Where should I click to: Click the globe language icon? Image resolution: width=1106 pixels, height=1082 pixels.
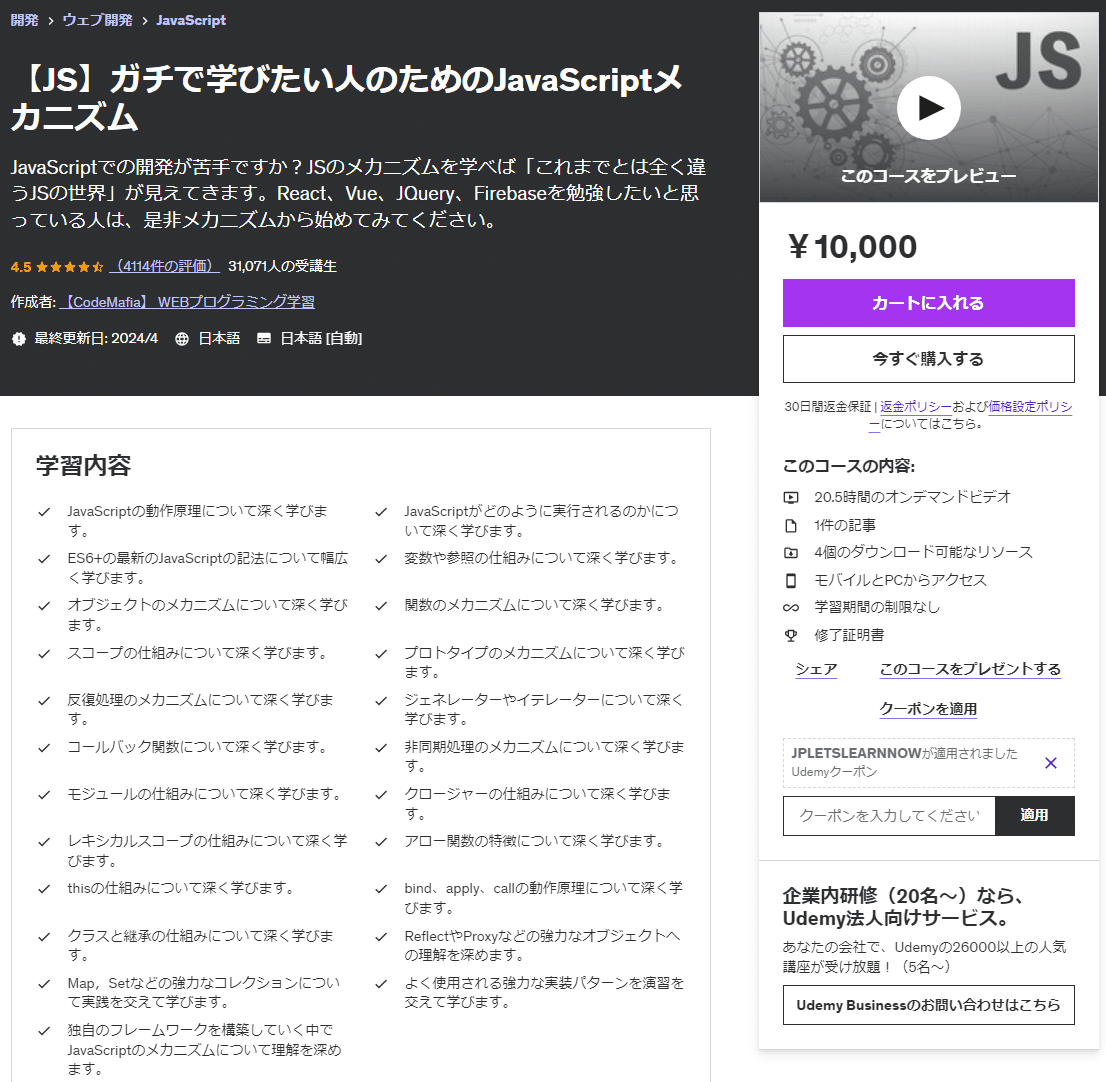[x=182, y=339]
